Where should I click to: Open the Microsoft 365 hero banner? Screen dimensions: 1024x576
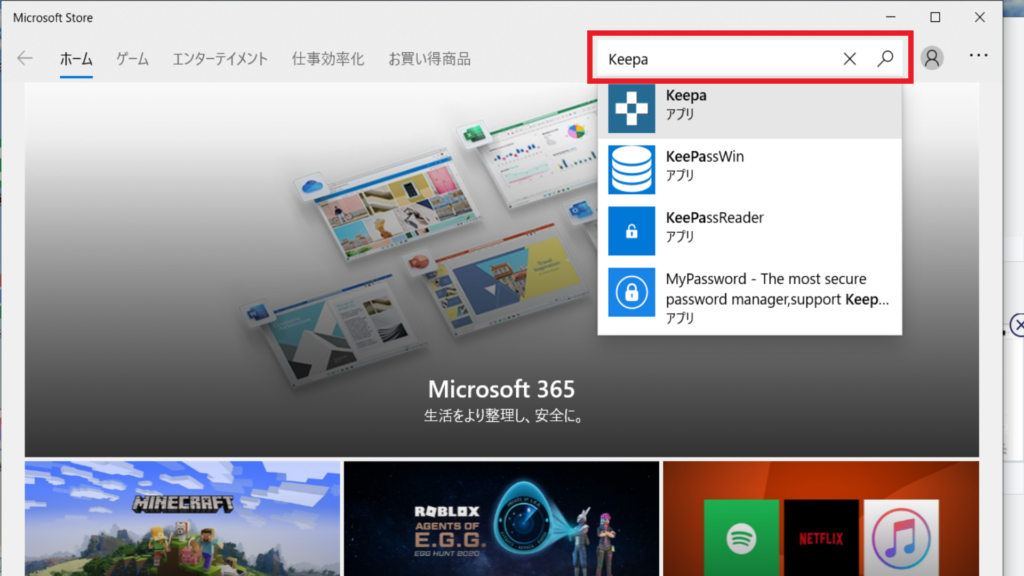tap(502, 269)
